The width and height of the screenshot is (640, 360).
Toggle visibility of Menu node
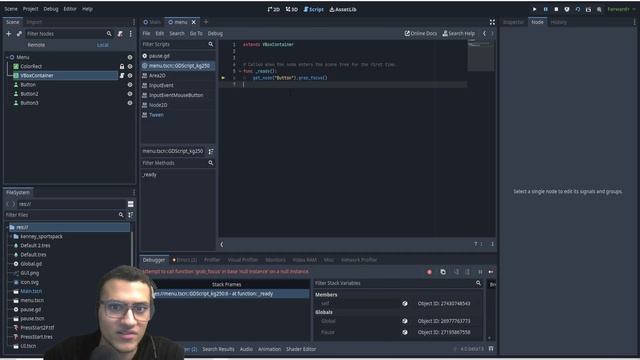(130, 58)
